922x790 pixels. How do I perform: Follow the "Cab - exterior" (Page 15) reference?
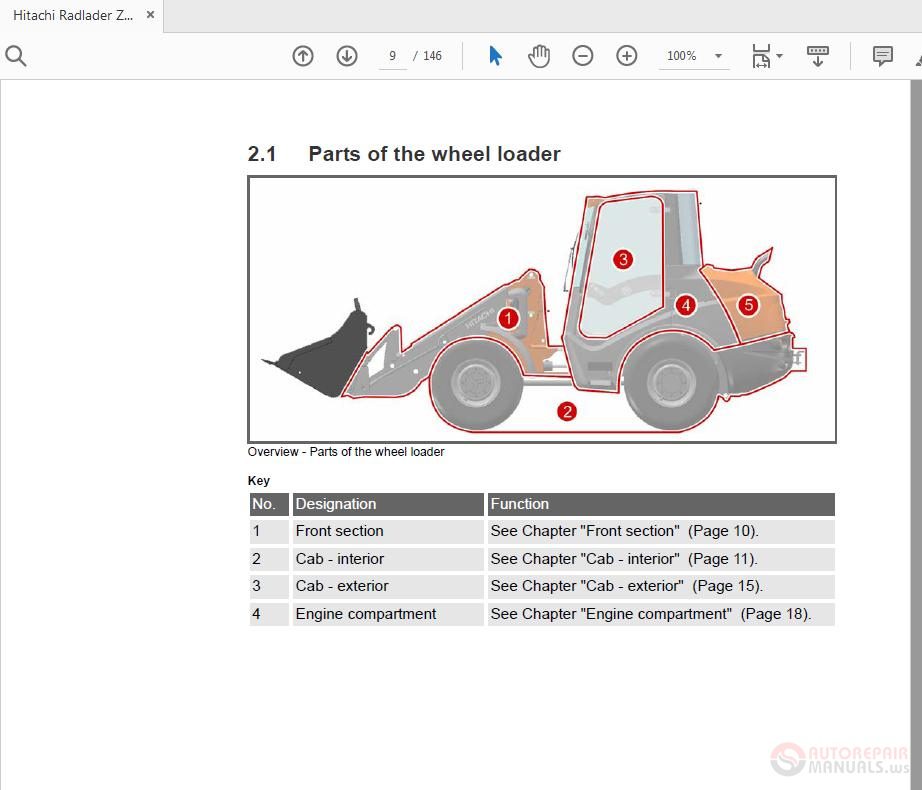click(626, 586)
